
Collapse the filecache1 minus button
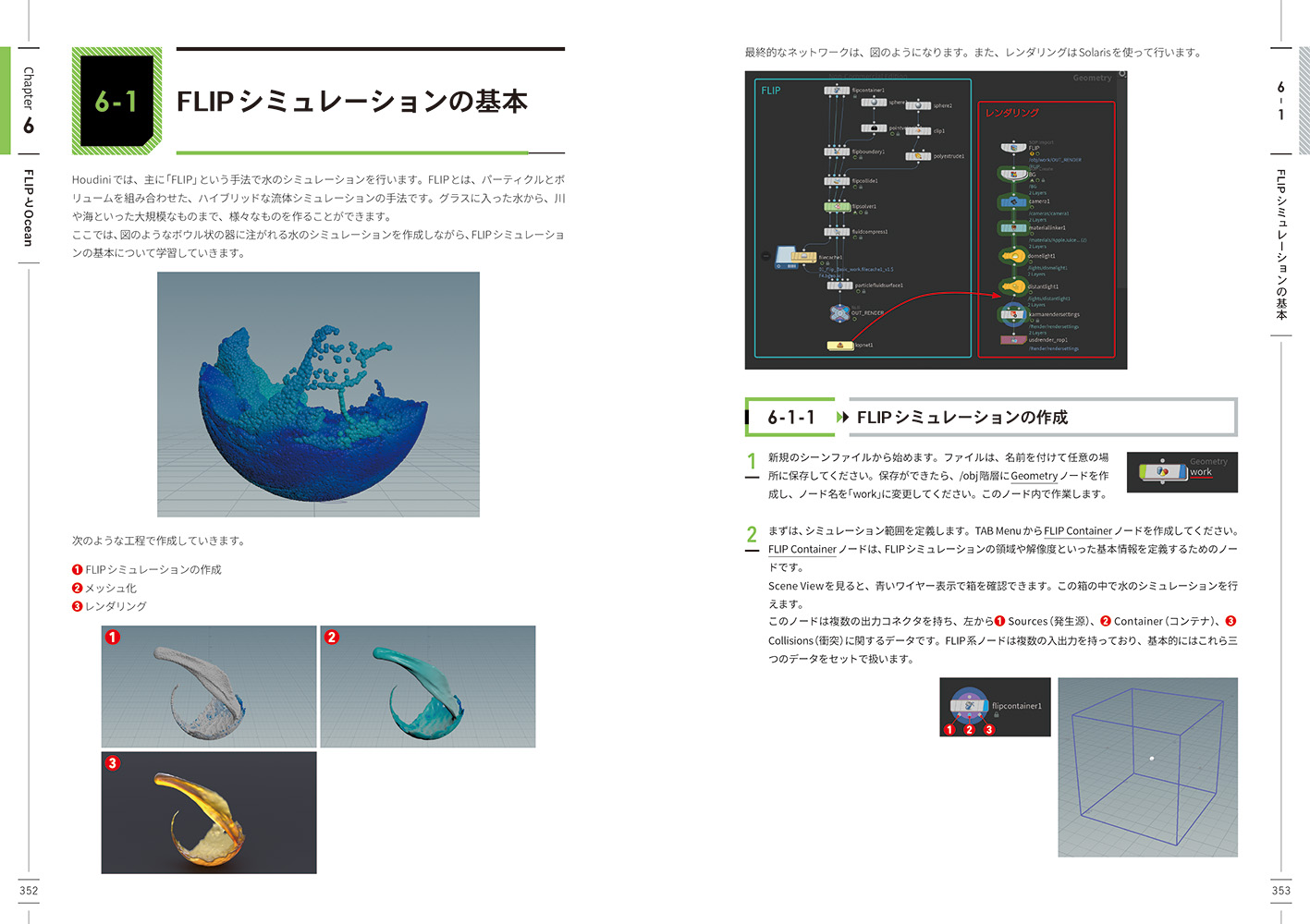click(765, 256)
